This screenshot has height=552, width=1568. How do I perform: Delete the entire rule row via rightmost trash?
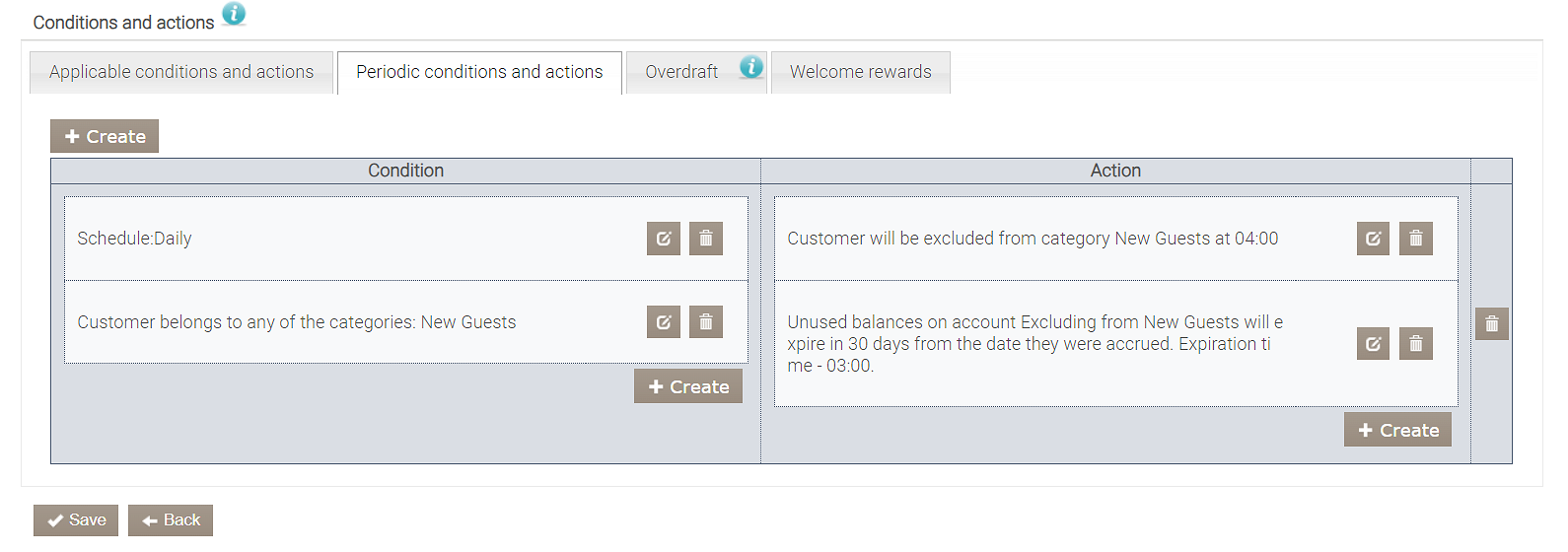(1492, 324)
